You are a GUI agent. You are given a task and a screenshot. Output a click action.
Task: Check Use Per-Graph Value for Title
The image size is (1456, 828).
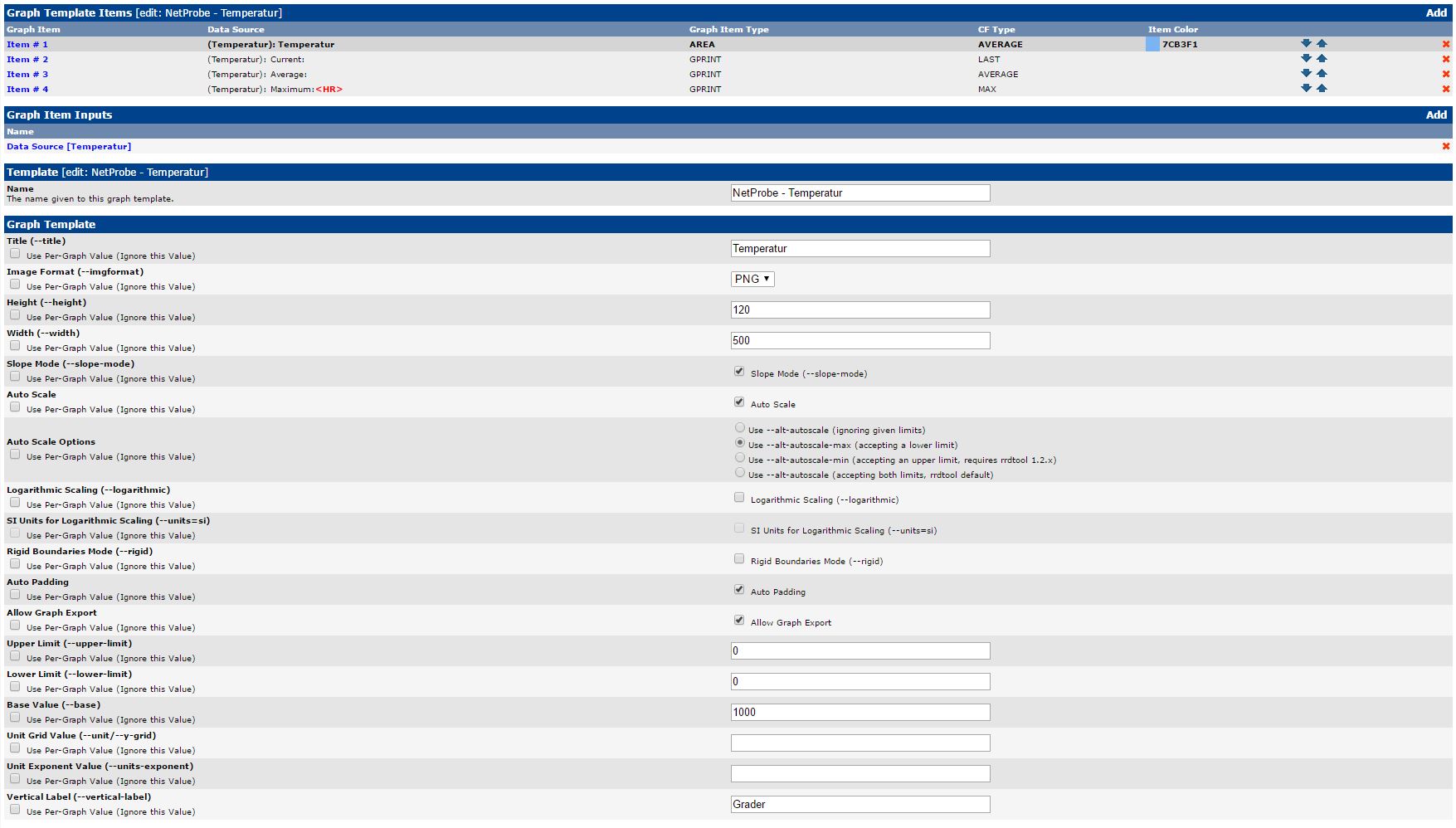click(15, 254)
